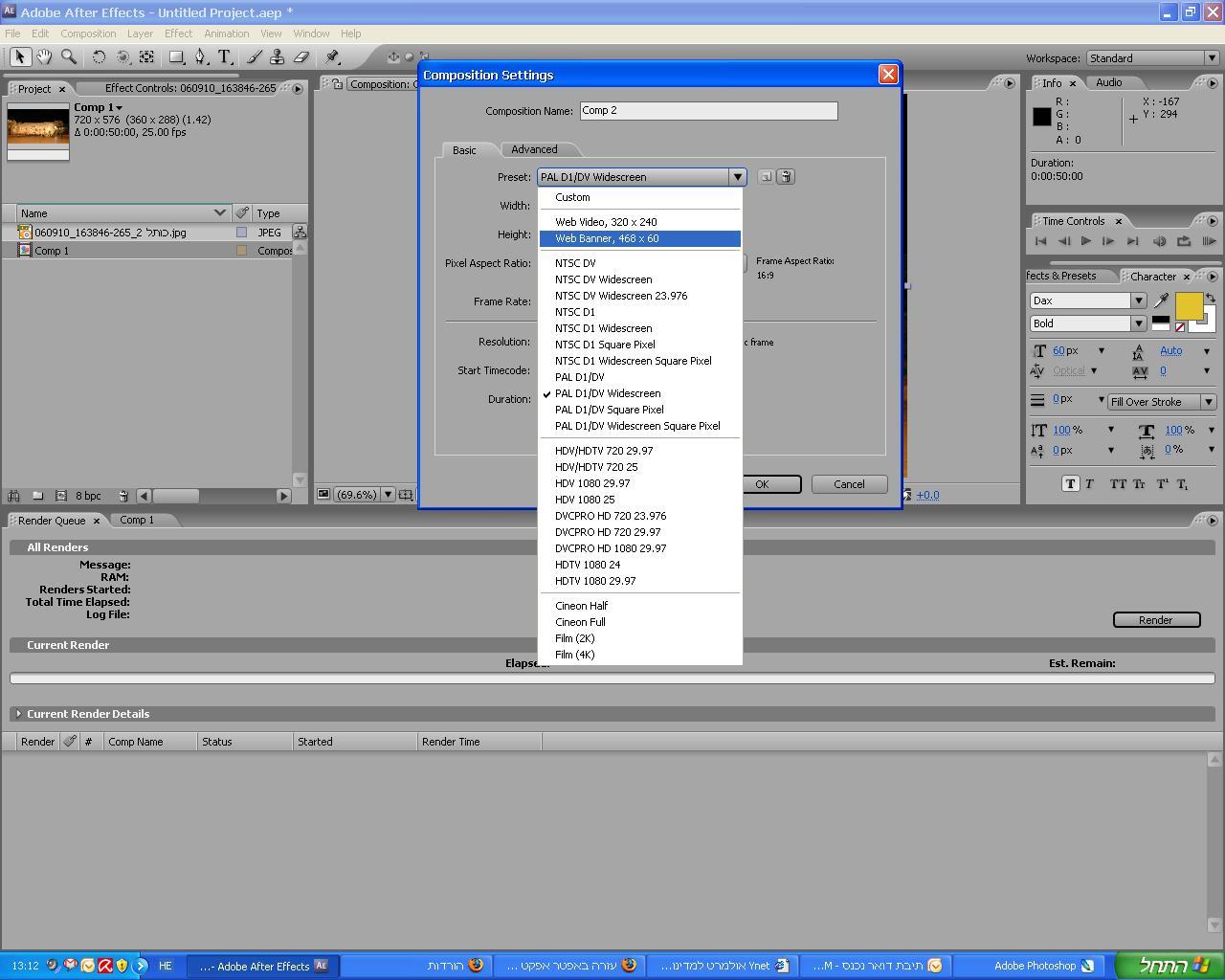Select the Rectangular Mask tool
1225x980 pixels.
(177, 57)
